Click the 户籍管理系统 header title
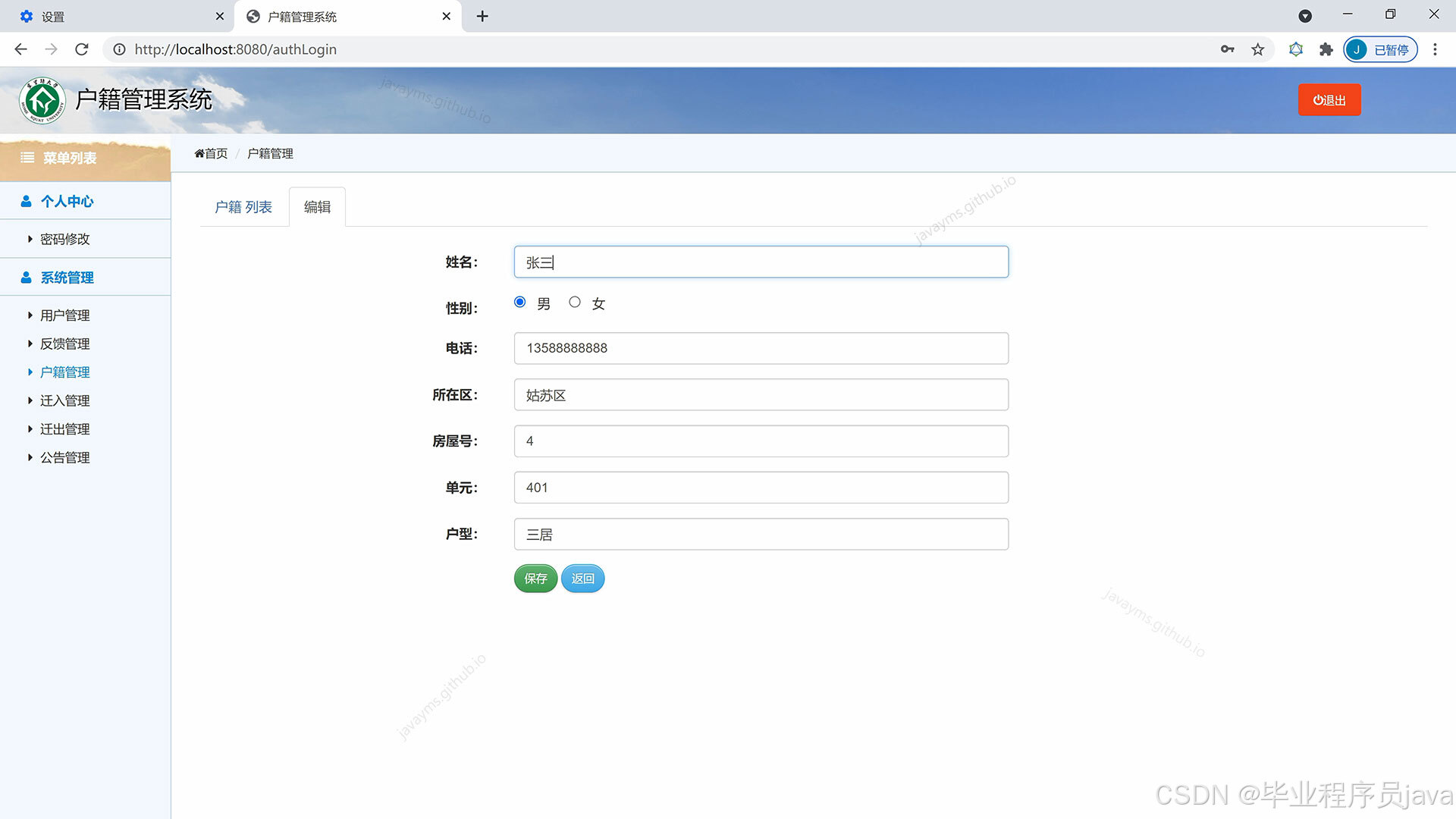The width and height of the screenshot is (1456, 819). [143, 99]
